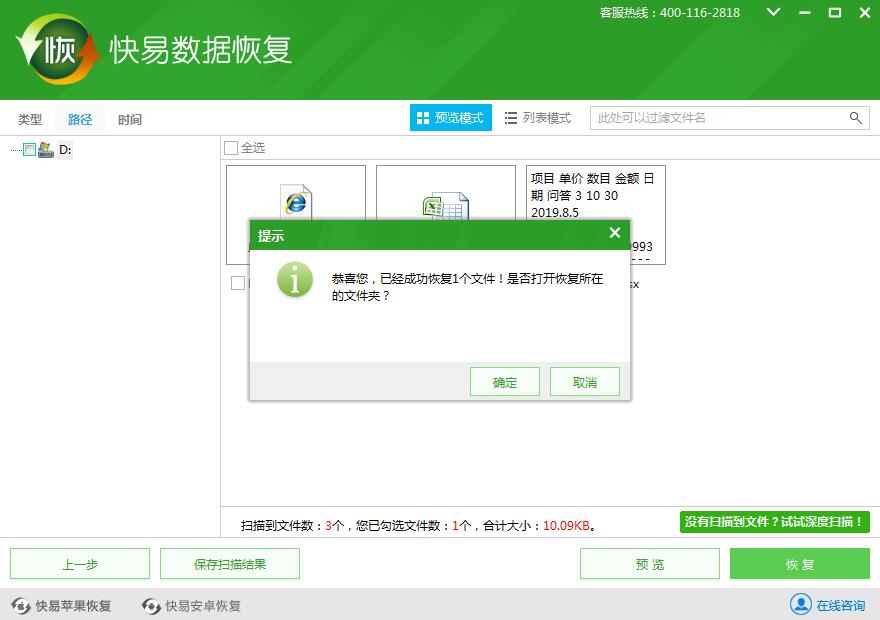Switch to 列表模式 list view icon
Viewport: 880px width, 620px height.
[x=512, y=117]
